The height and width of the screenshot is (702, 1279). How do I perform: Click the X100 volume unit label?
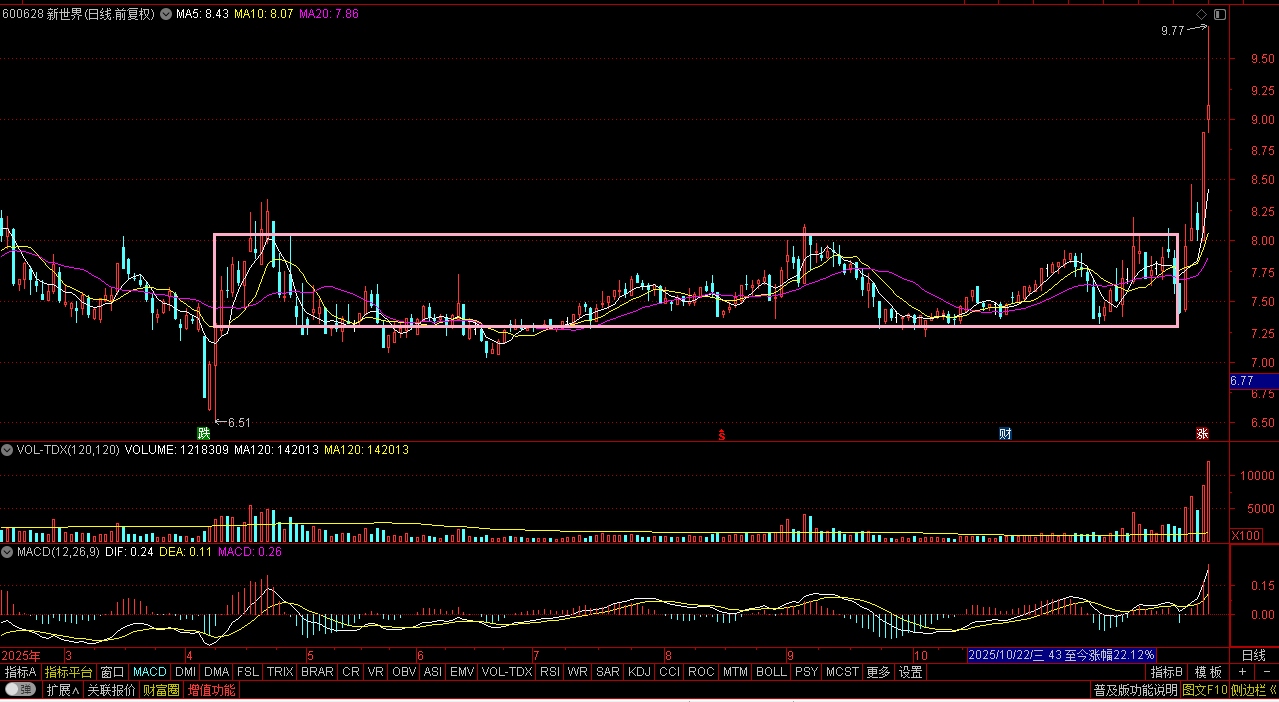tap(1245, 536)
